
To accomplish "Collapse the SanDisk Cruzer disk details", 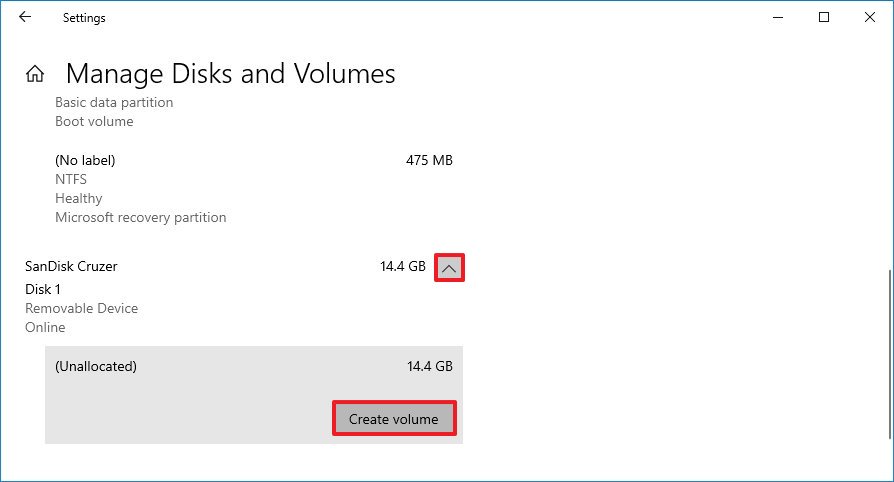I will point(449,268).
